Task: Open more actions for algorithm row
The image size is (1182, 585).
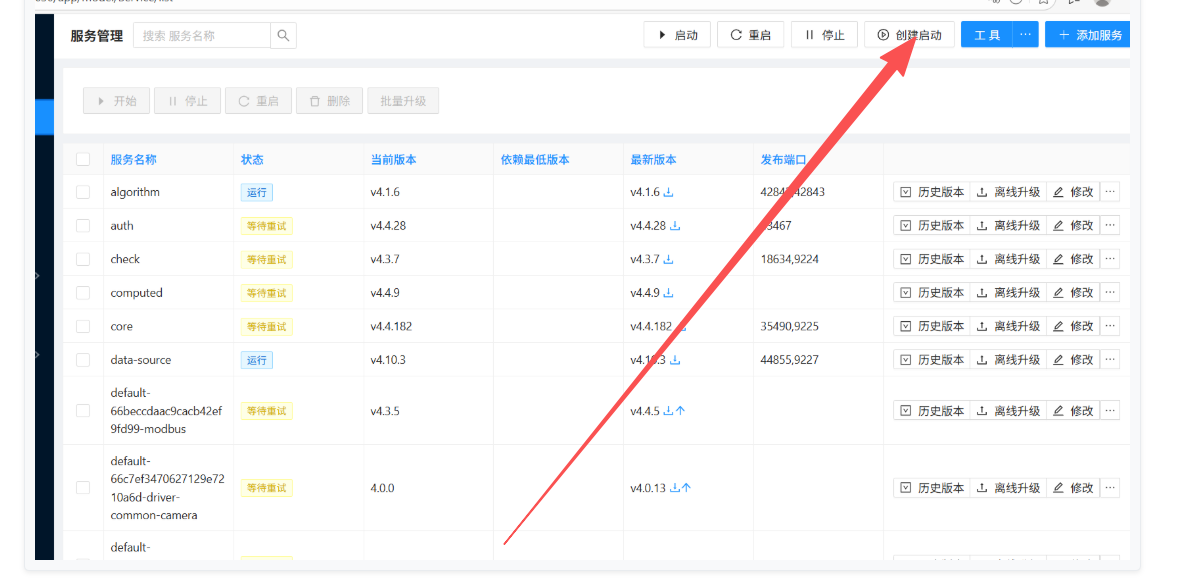Action: click(x=1109, y=192)
